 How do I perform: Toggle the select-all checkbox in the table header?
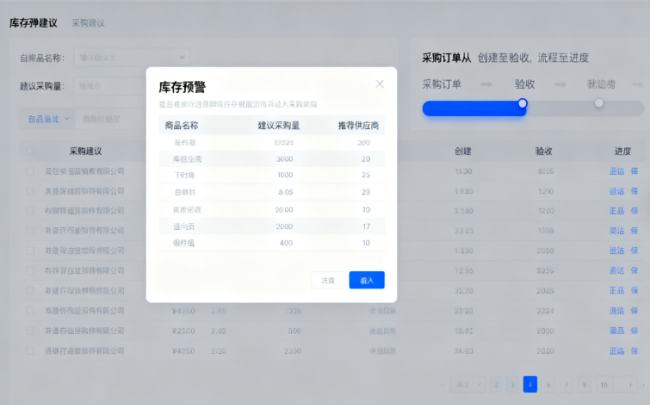(x=30, y=152)
